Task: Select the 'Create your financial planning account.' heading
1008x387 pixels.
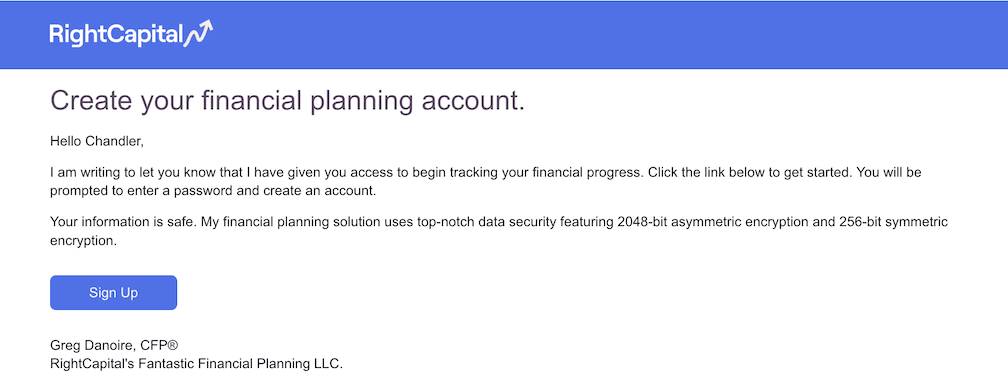Action: click(287, 102)
